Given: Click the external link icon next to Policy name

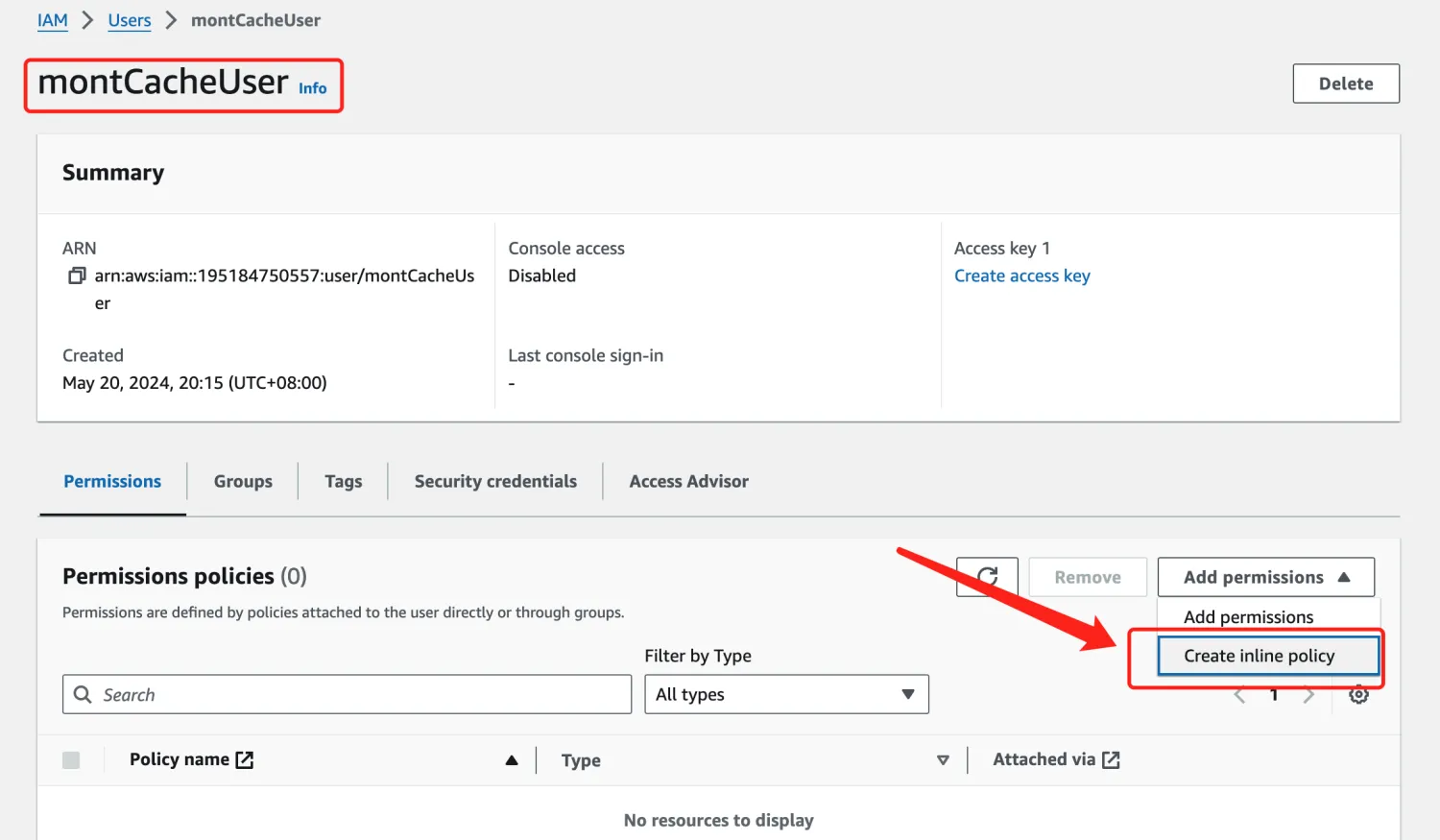Looking at the screenshot, I should click(x=245, y=759).
